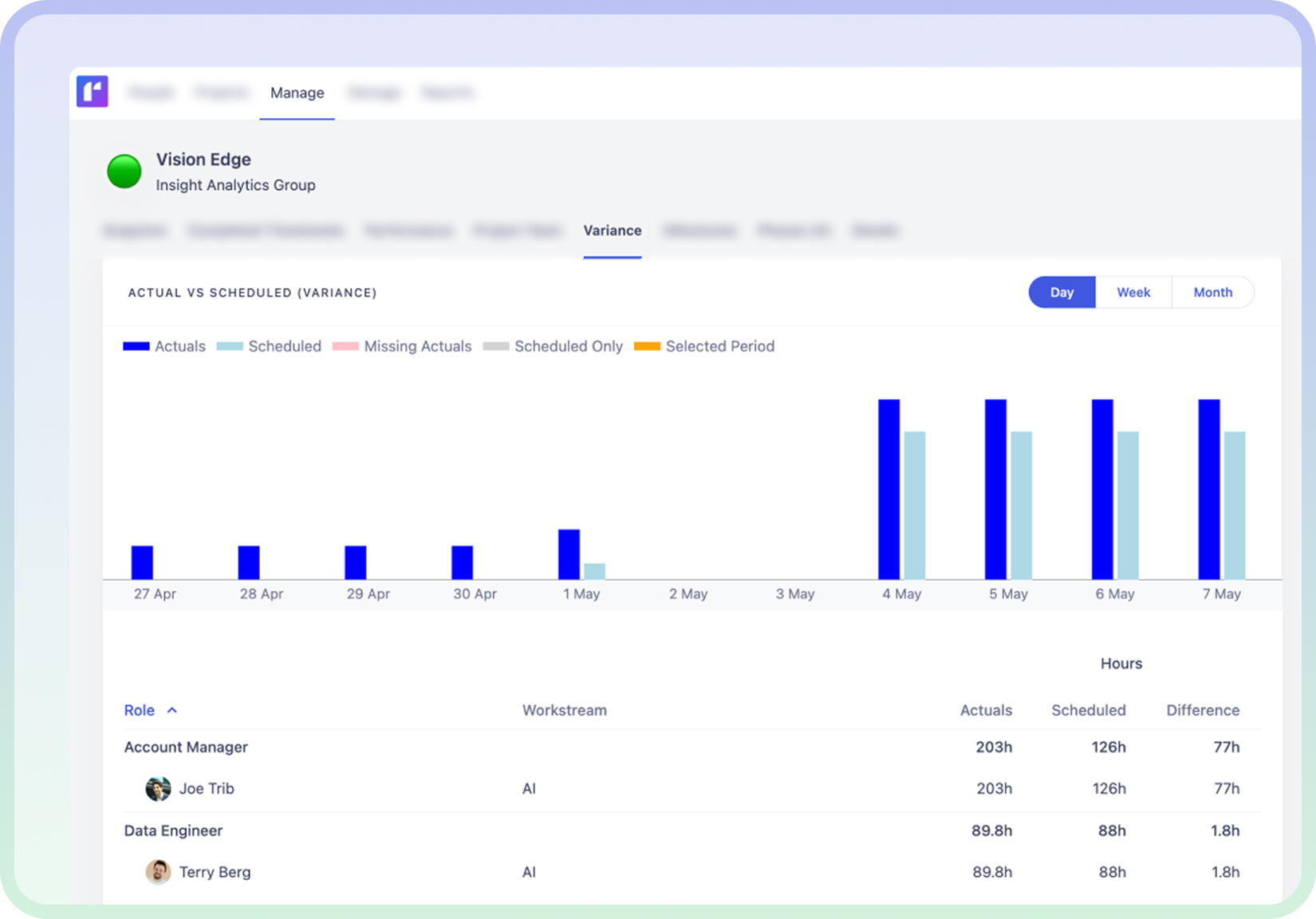Click the green project status indicator
The width and height of the screenshot is (1316, 919).
(x=124, y=172)
